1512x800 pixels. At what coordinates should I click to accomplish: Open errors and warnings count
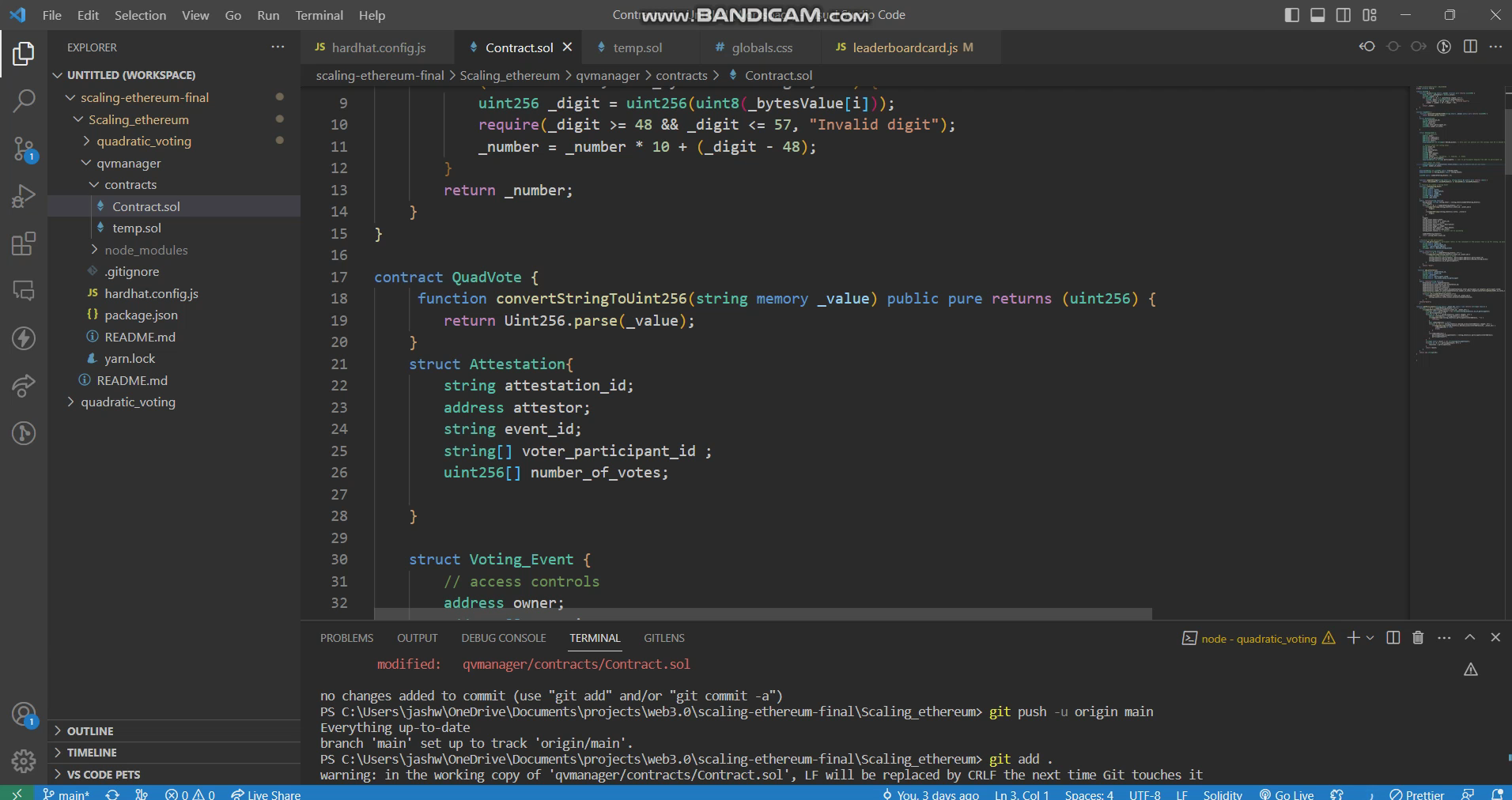[190, 794]
